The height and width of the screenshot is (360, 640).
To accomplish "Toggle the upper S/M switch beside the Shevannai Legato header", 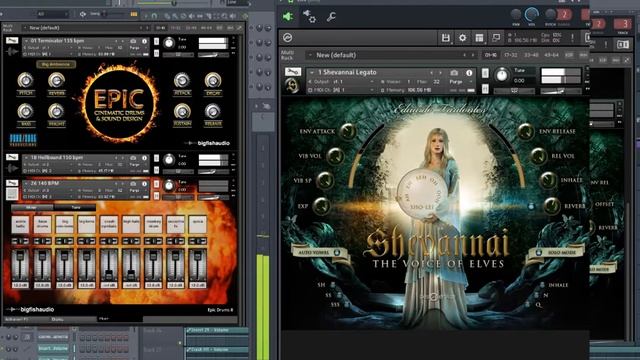I will 485,73.
